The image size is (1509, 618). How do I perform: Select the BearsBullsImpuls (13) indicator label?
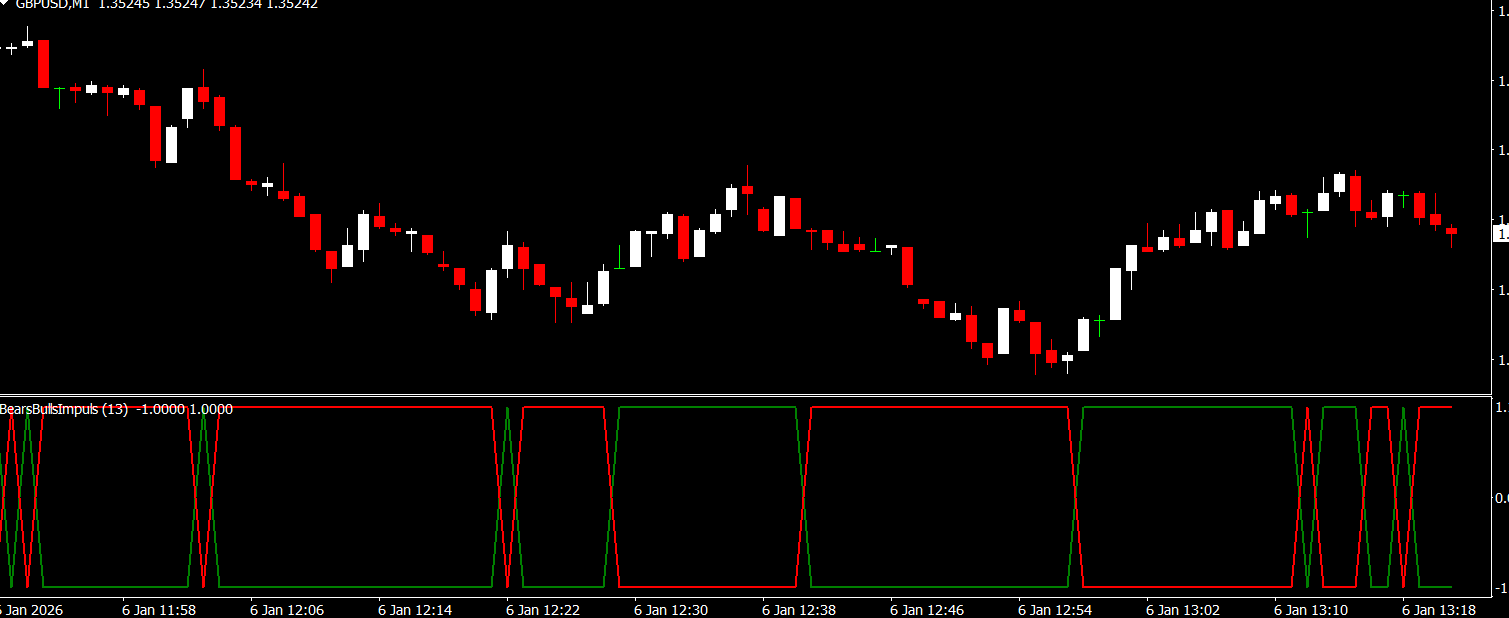tap(64, 409)
